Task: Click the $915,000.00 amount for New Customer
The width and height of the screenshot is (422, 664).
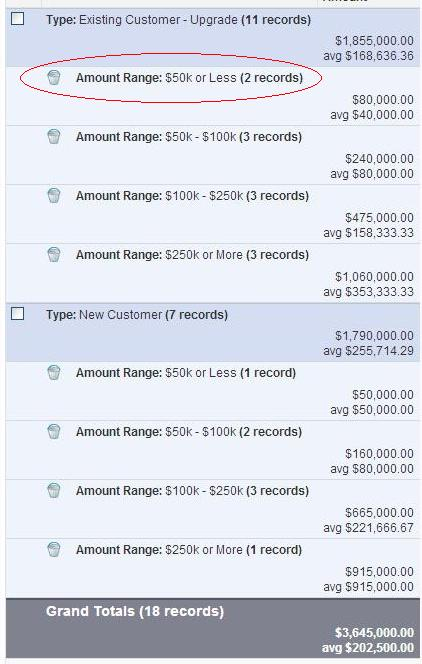Action: pyautogui.click(x=379, y=572)
